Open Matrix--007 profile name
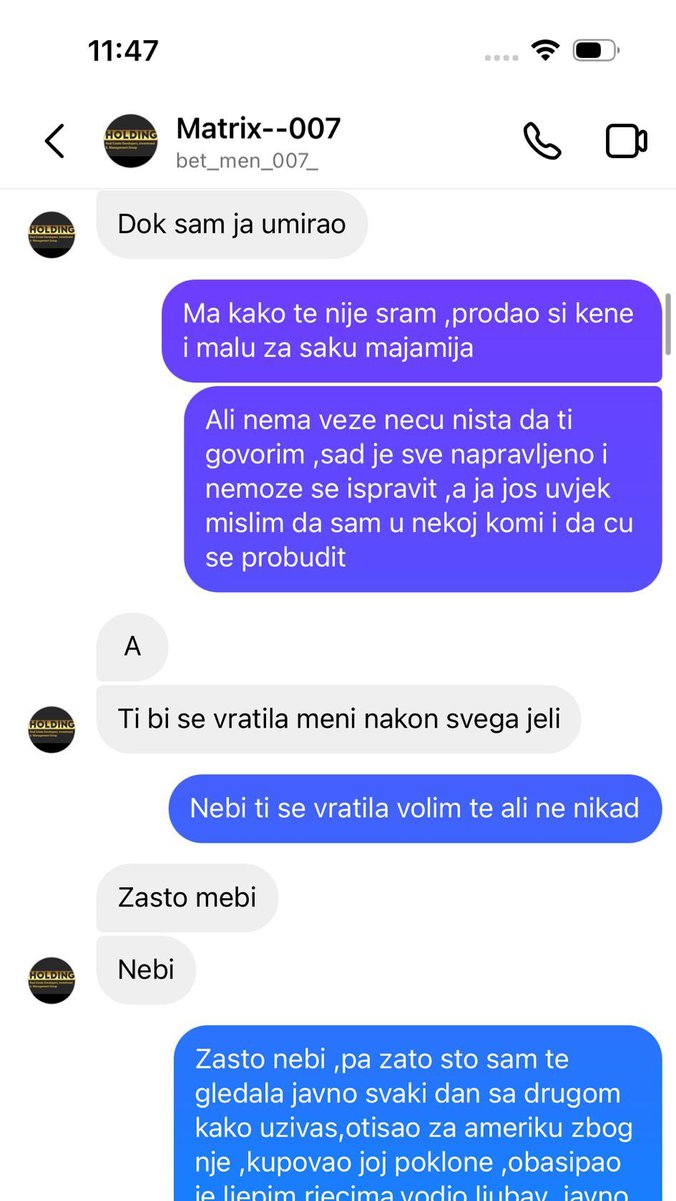The image size is (676, 1201). pyautogui.click(x=258, y=128)
